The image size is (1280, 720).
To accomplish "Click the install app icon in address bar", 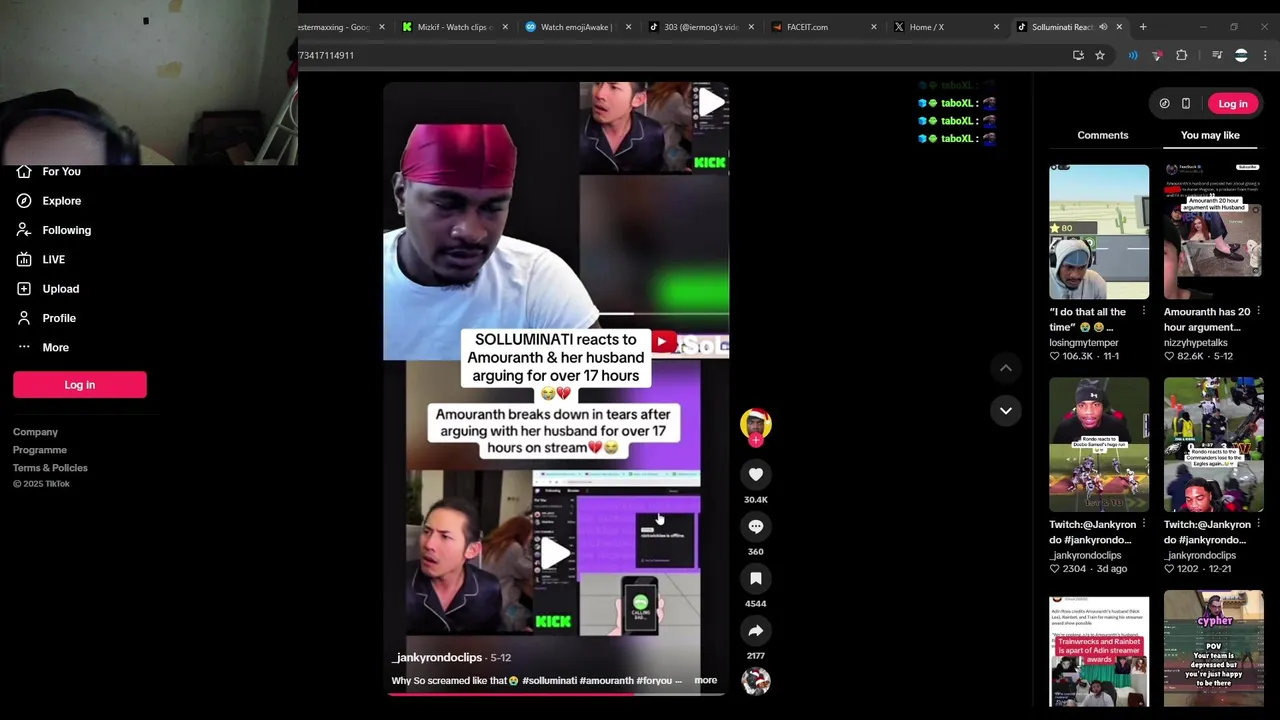I will click(1078, 56).
